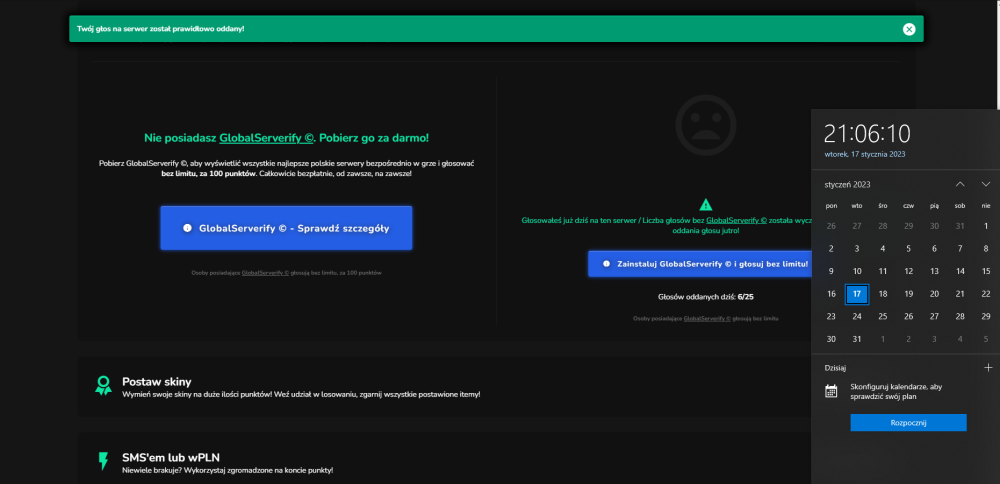Select January 26 in the calendar
Screen dimensions: 1000x484
click(x=909, y=316)
